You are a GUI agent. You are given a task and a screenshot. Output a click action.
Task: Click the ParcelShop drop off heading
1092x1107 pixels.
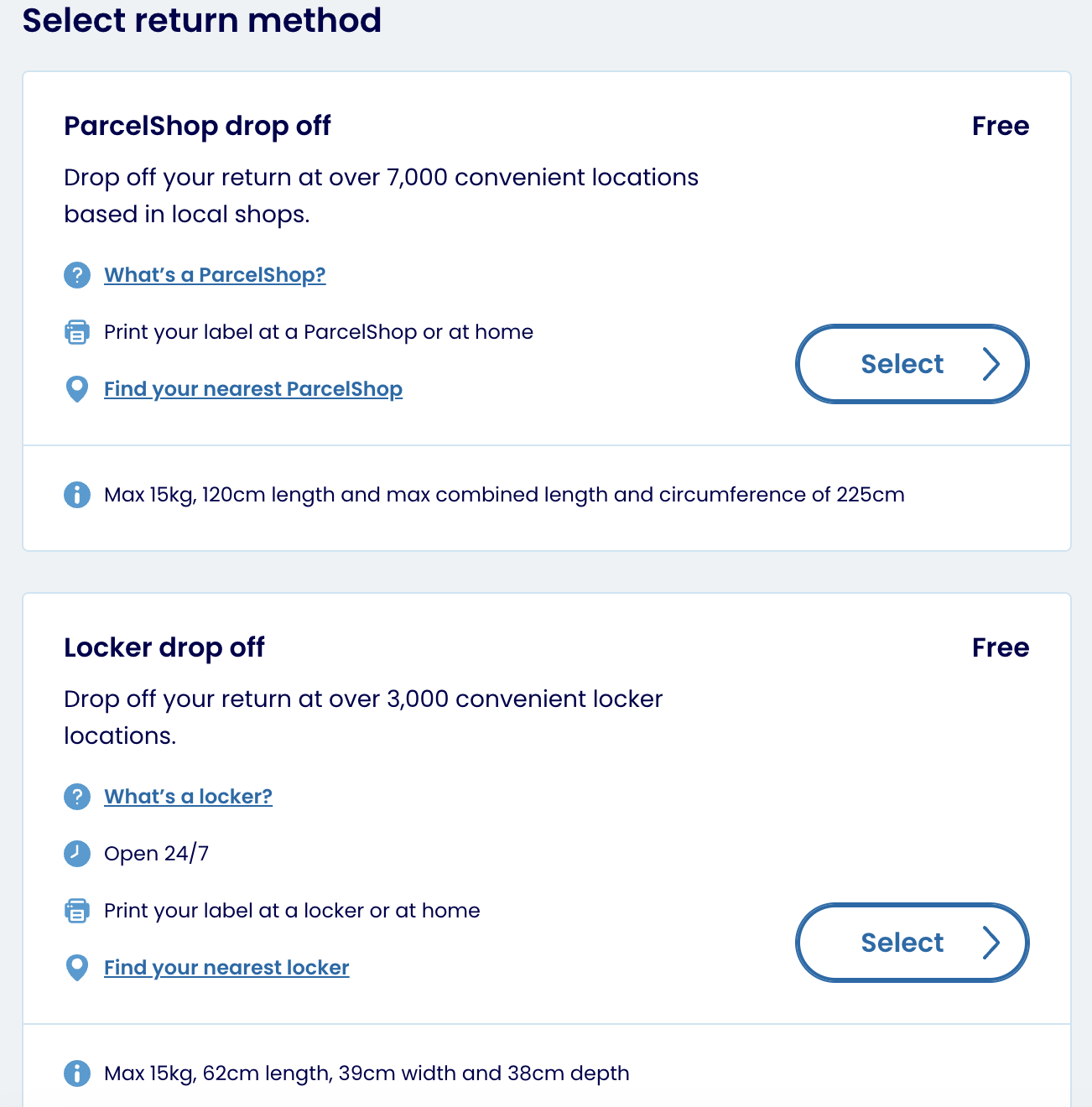pos(197,126)
